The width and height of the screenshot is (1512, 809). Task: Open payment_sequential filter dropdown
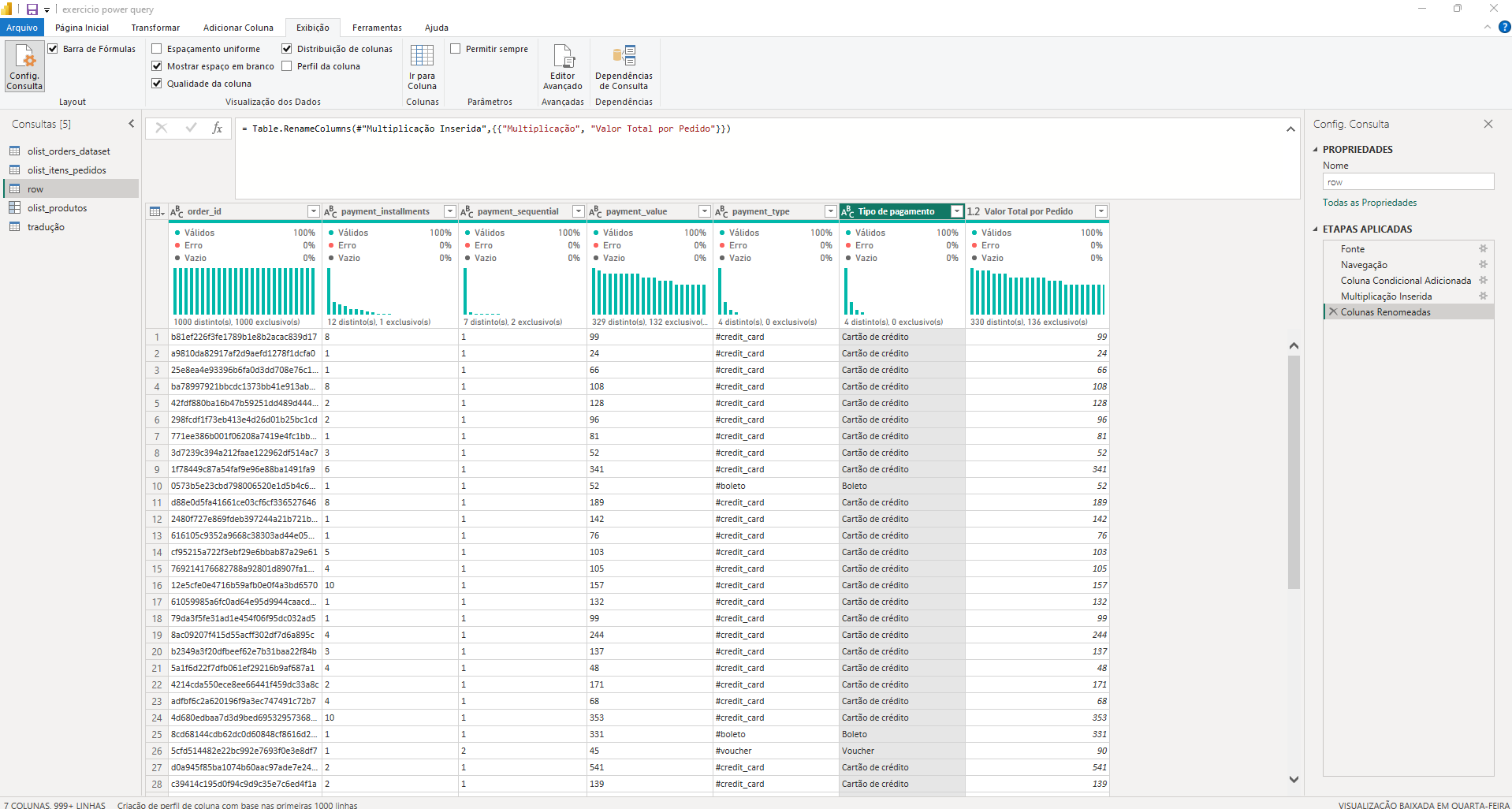(x=578, y=211)
